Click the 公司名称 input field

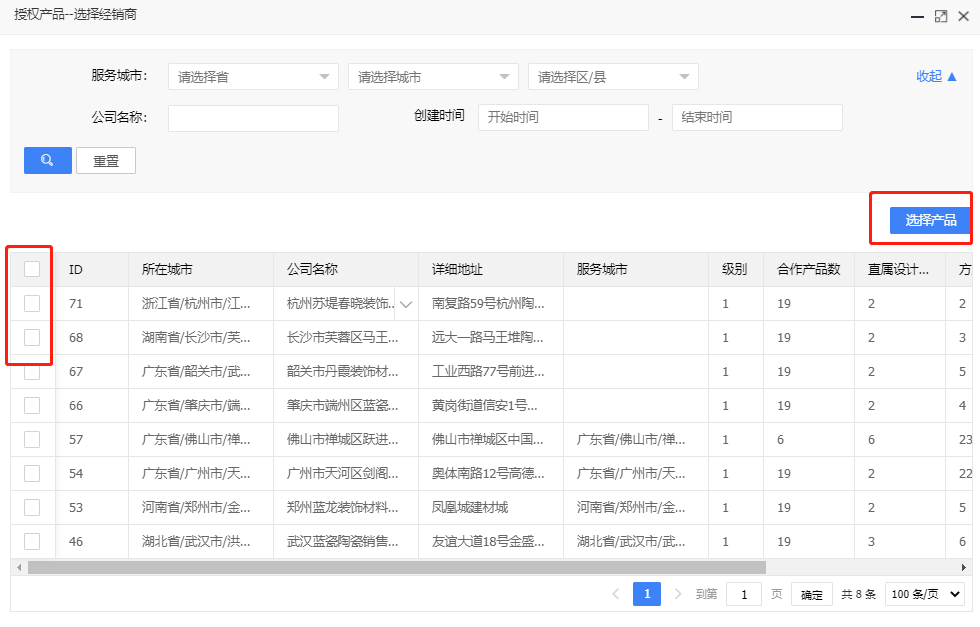(x=253, y=118)
